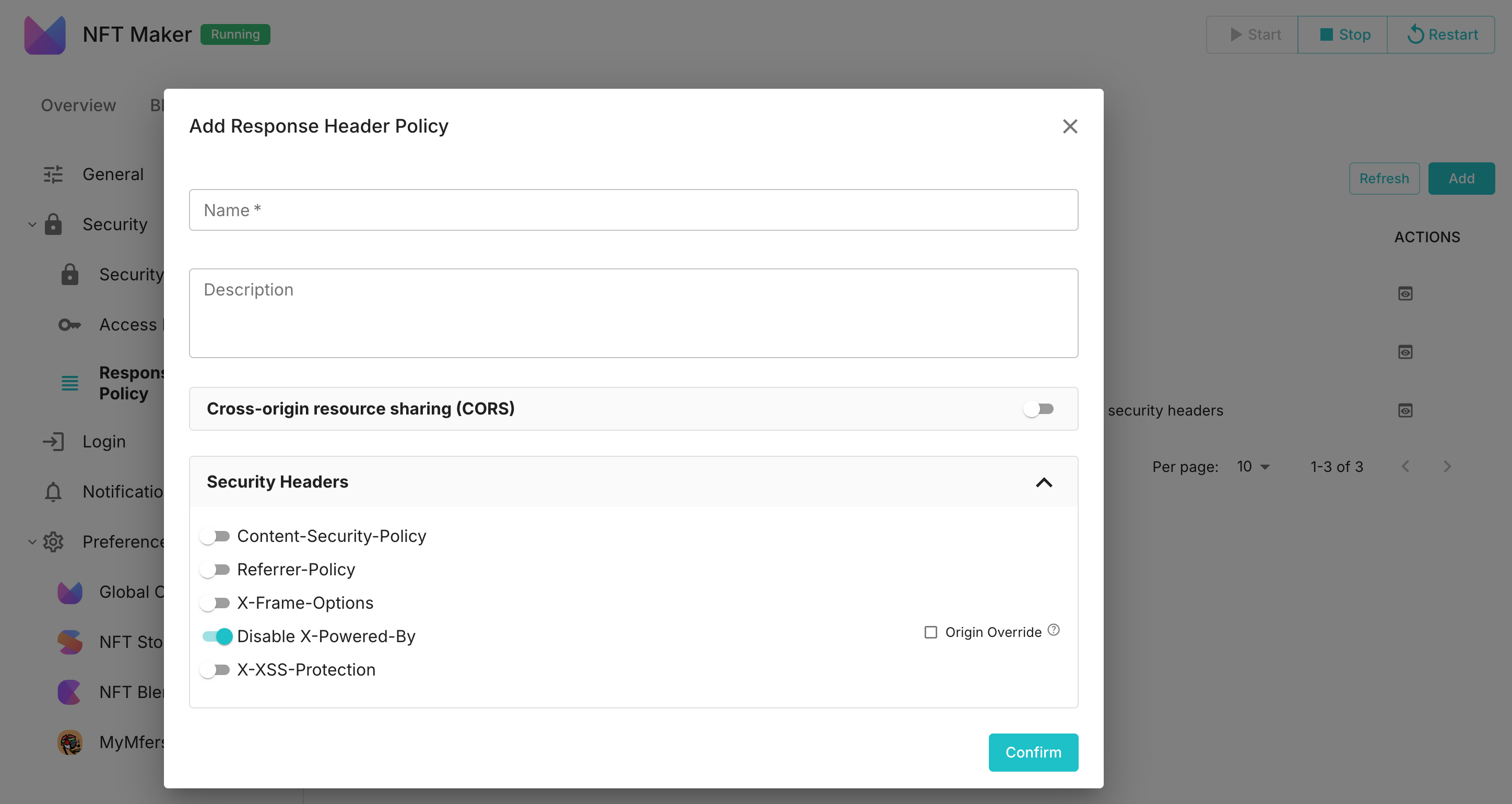The image size is (1512, 804).
Task: Click the Login arrow icon in sidebar
Action: click(x=53, y=441)
